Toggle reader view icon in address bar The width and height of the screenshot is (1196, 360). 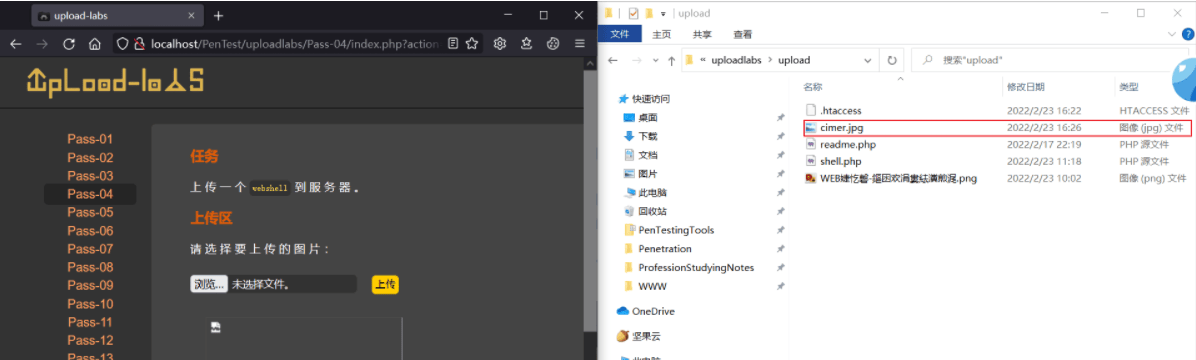click(453, 43)
